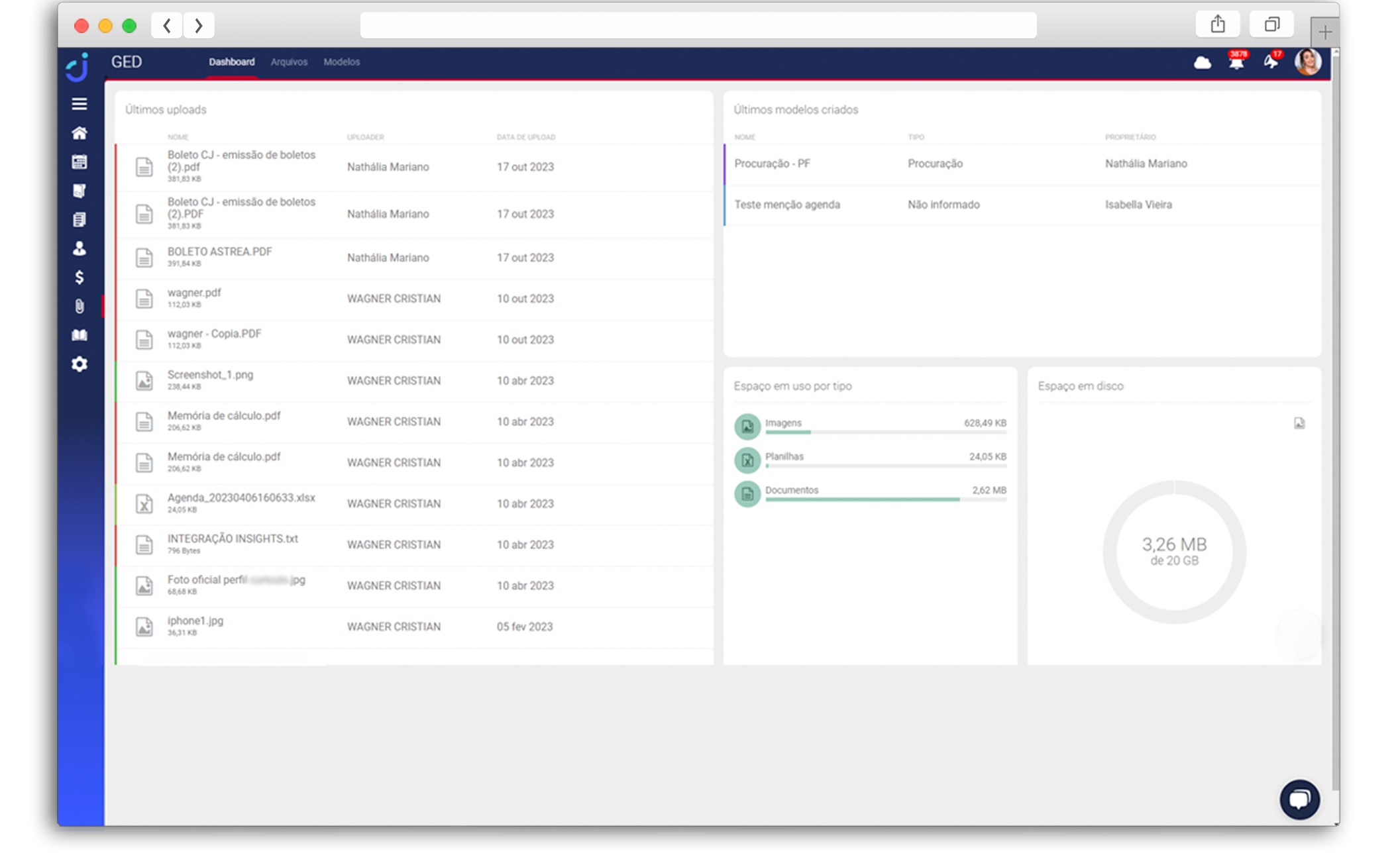1400x859 pixels.
Task: Open announcements icon with 17 badge
Action: [x=1271, y=61]
